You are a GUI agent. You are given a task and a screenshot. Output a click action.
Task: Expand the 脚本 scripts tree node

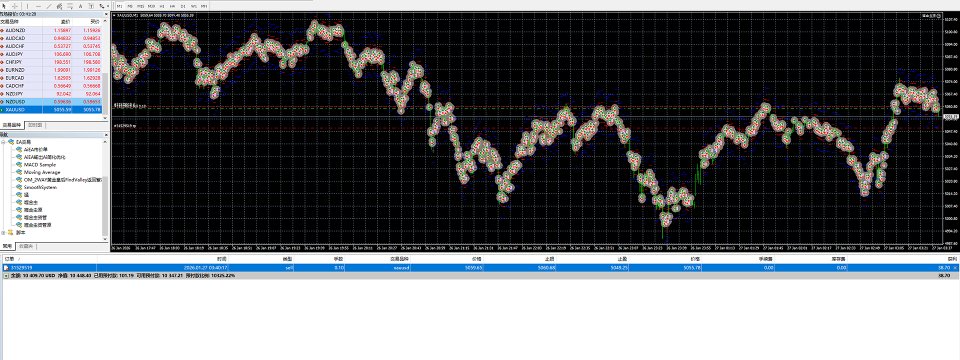(3, 233)
